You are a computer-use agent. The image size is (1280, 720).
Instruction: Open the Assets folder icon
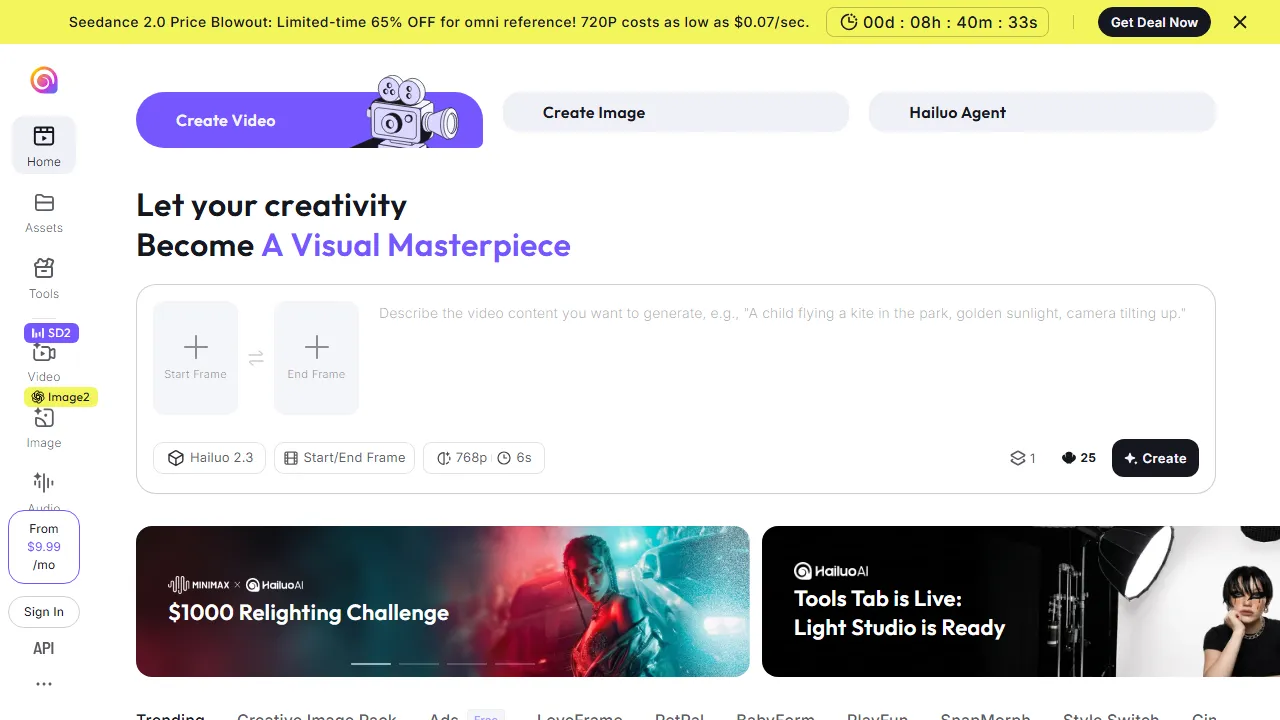click(x=44, y=203)
